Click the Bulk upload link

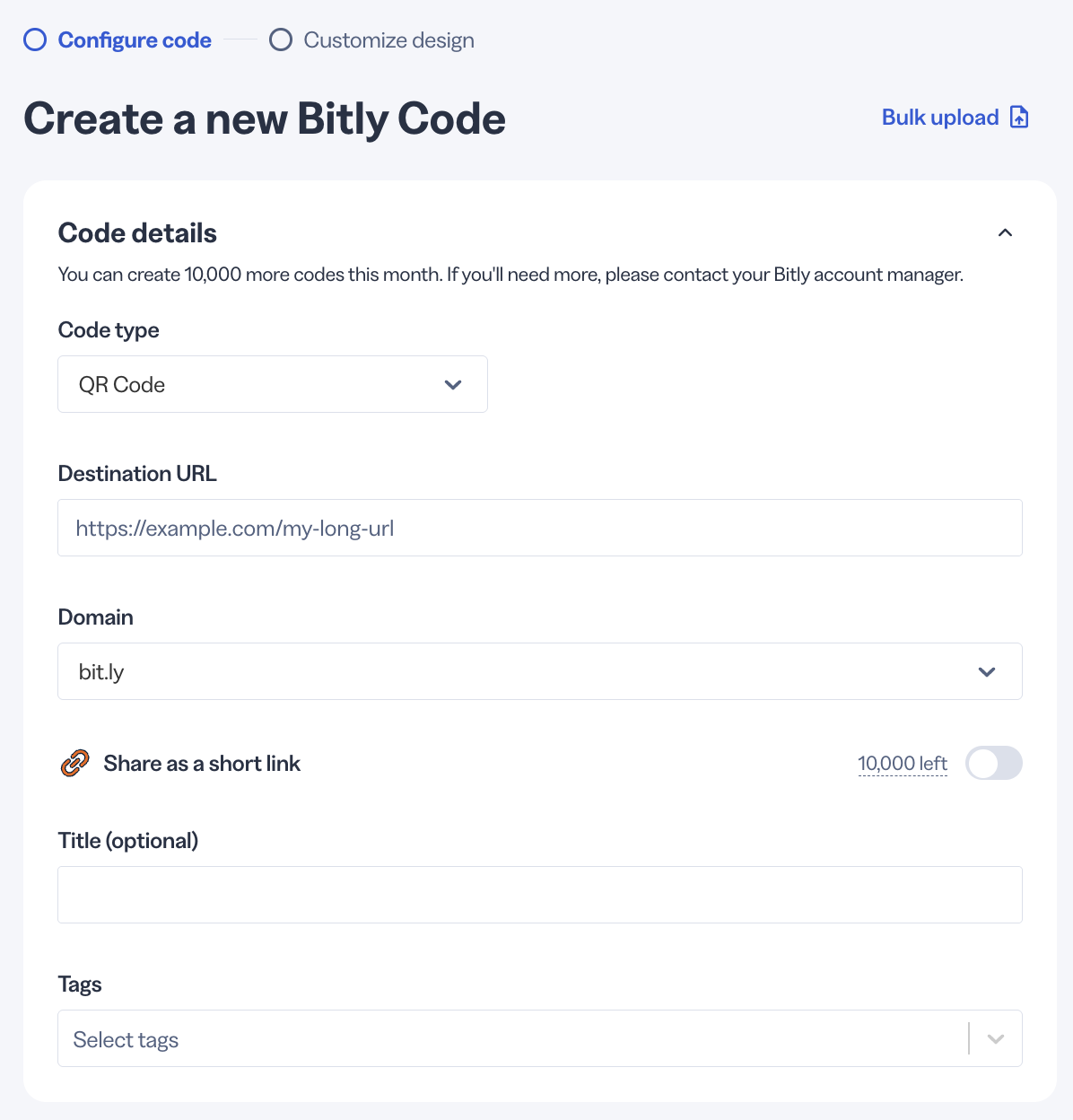click(940, 118)
